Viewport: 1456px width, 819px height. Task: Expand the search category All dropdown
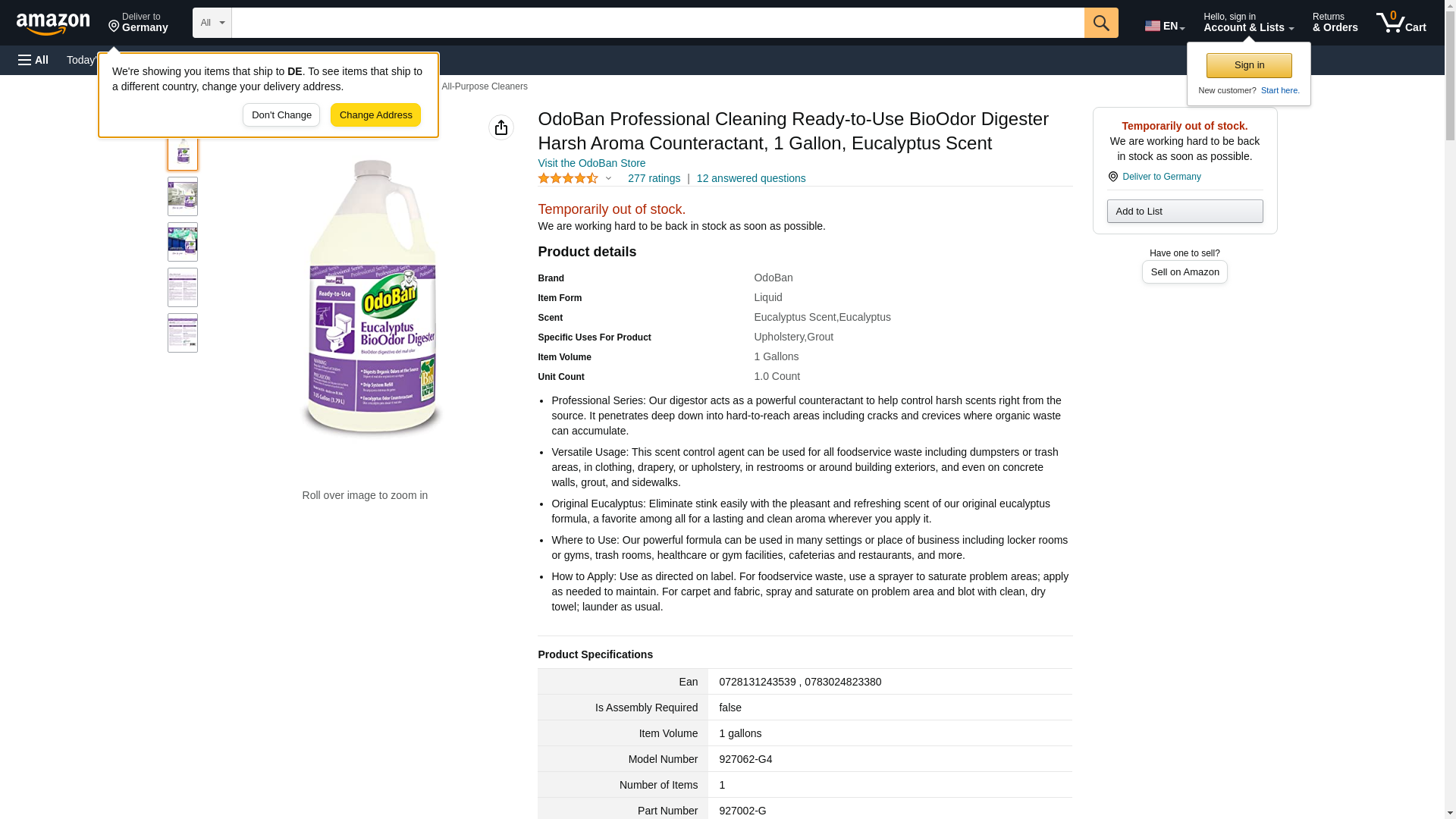(212, 23)
